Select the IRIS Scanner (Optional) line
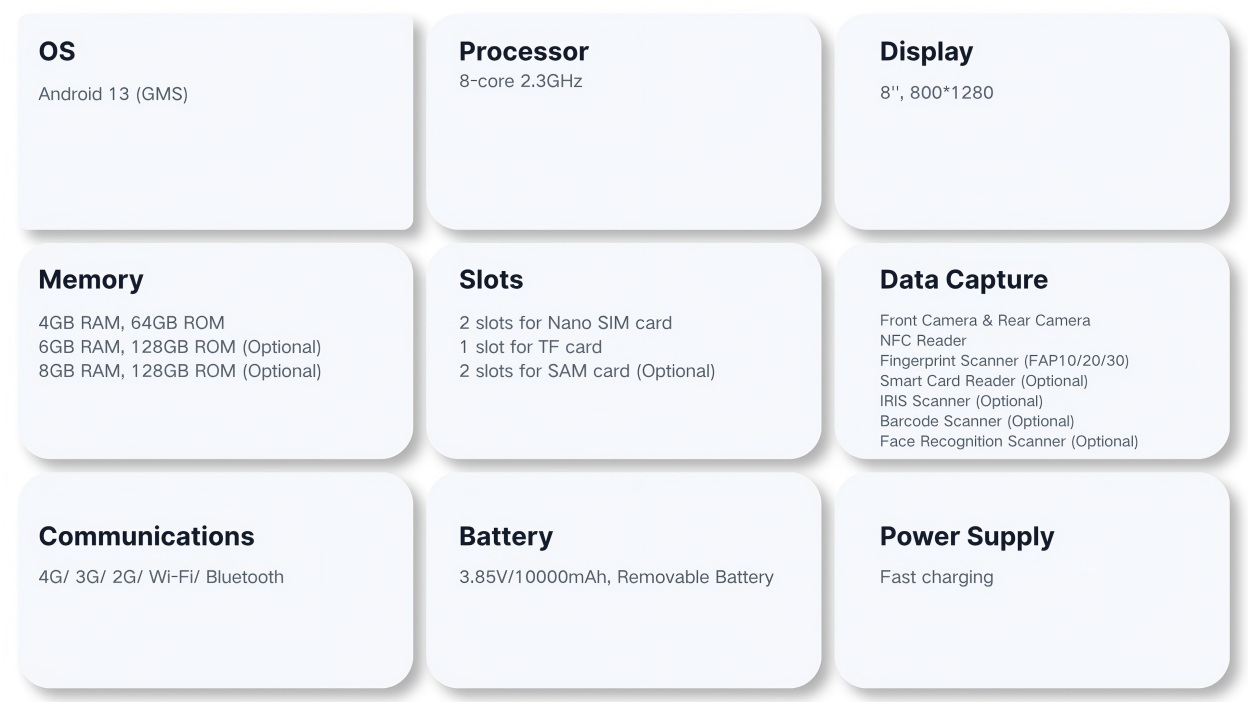This screenshot has width=1248, height=702. (x=961, y=401)
